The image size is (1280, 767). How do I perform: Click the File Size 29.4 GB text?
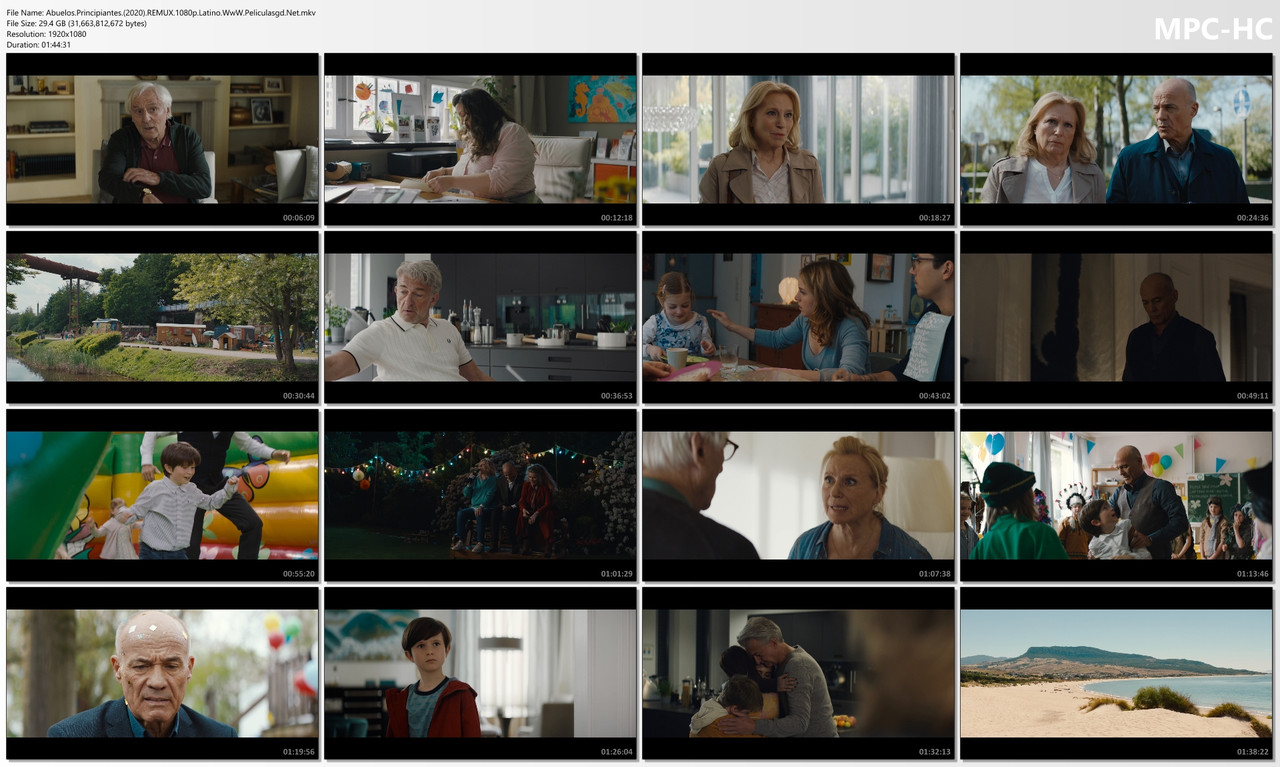(x=76, y=23)
